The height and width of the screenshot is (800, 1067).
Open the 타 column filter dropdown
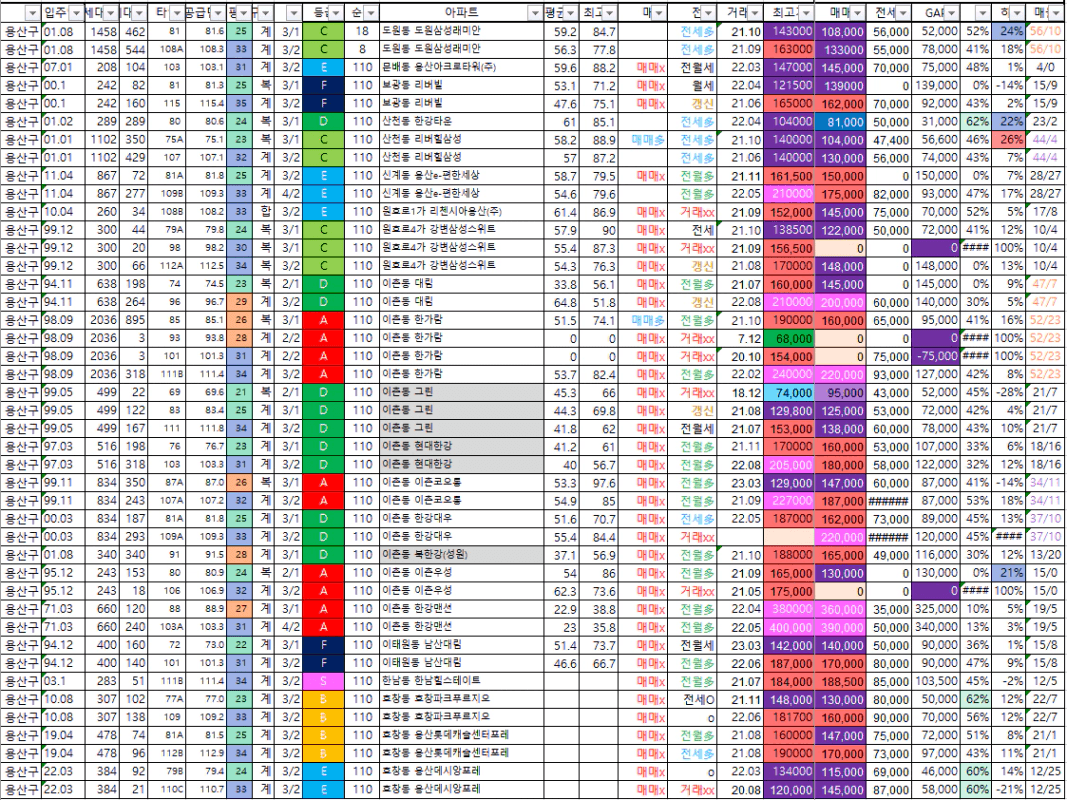176,13
